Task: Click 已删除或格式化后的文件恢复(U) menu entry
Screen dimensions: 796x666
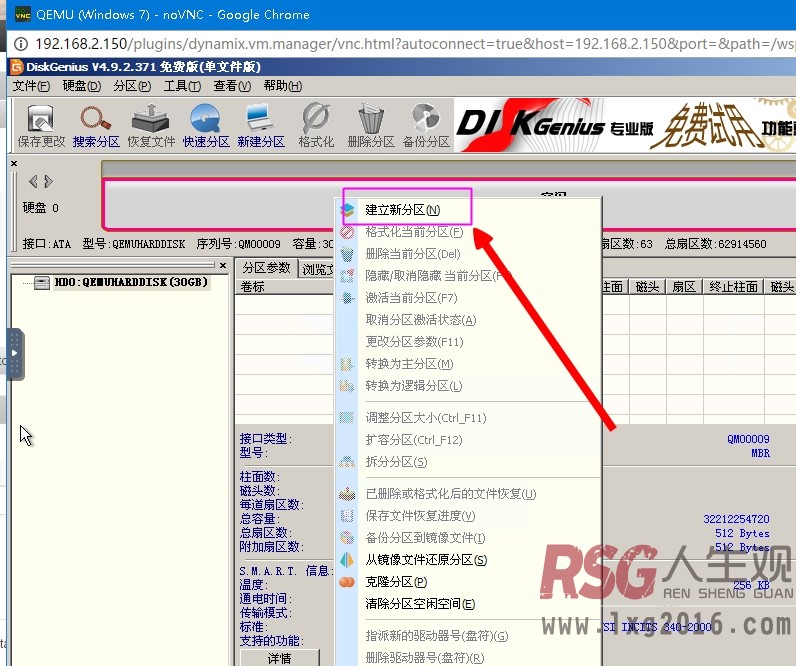Action: coord(468,493)
